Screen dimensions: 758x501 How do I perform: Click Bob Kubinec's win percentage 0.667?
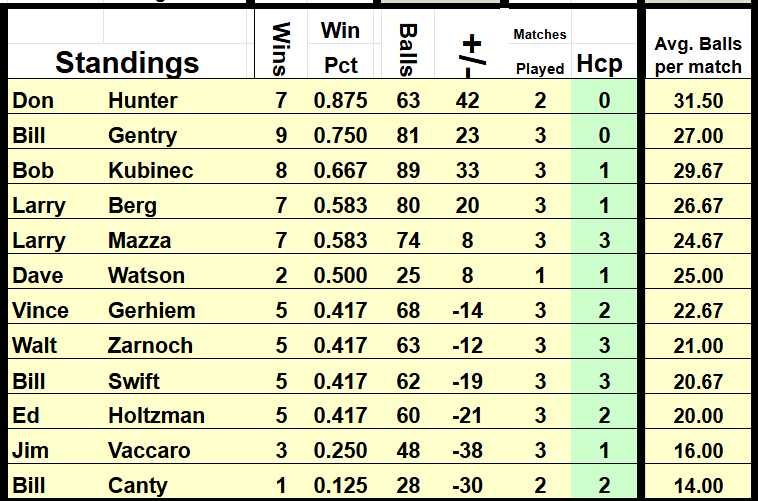pyautogui.click(x=340, y=170)
